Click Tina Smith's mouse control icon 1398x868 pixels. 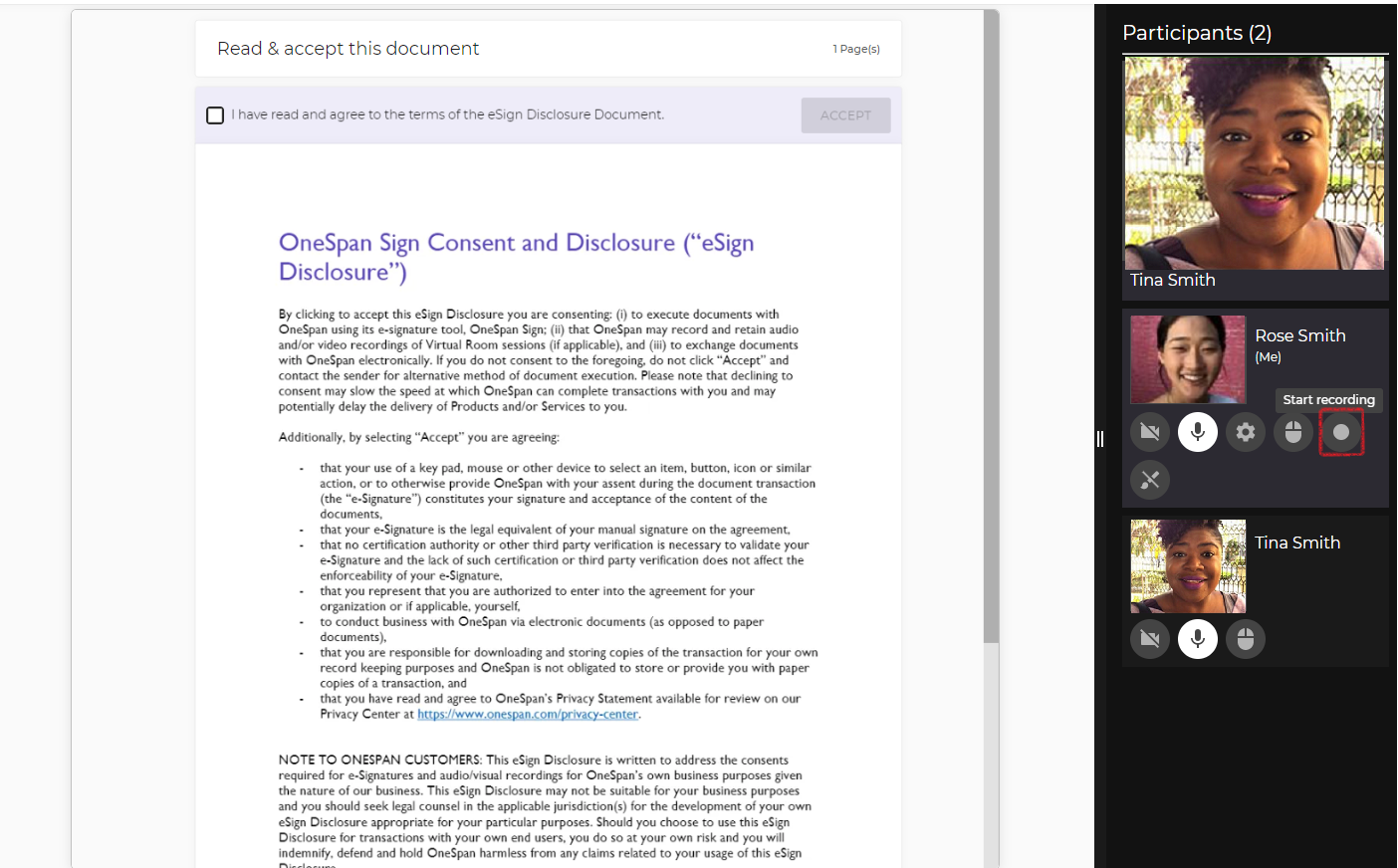coord(1246,639)
